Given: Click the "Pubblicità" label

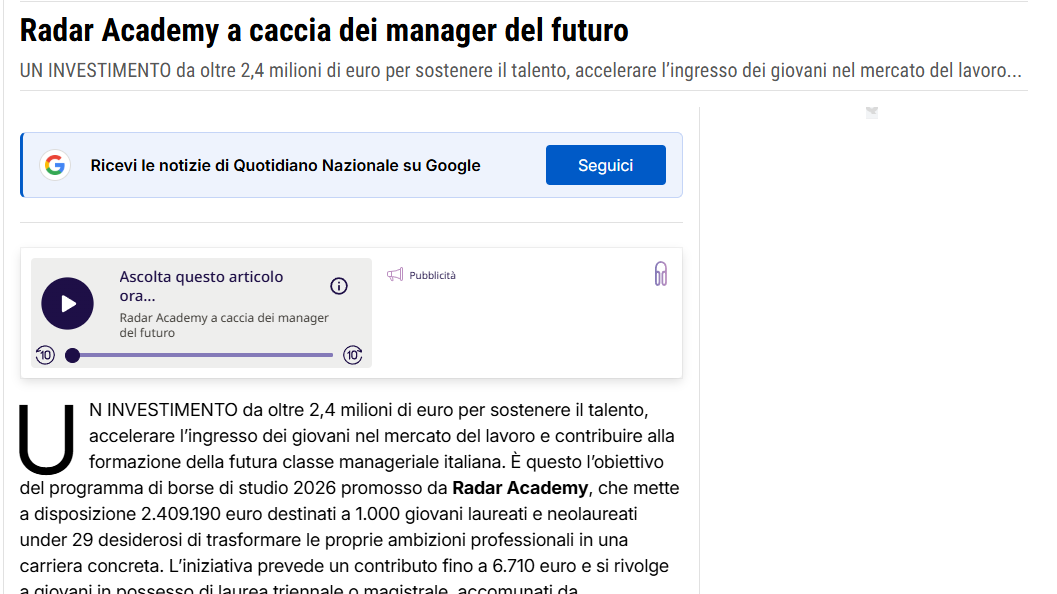Looking at the screenshot, I should 432,275.
